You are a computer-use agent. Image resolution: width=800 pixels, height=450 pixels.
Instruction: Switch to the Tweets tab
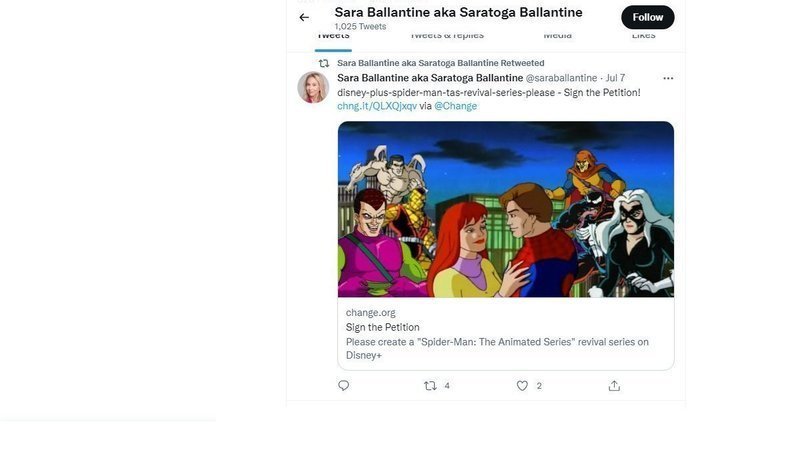[333, 36]
